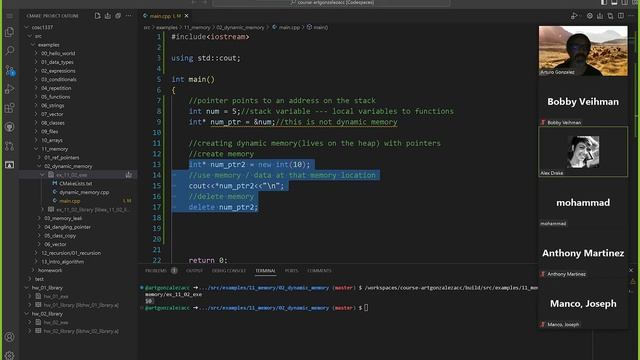
Task: Click the gear icon in editor toolbar
Action: click(589, 16)
